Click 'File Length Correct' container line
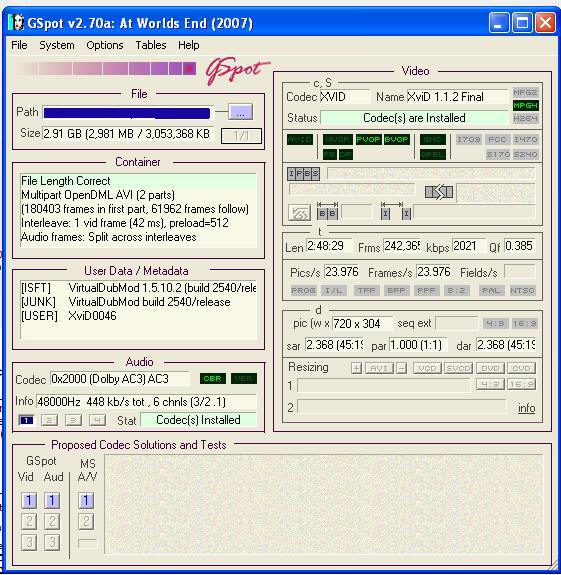Screen dimensions: 561x575 coord(139,181)
